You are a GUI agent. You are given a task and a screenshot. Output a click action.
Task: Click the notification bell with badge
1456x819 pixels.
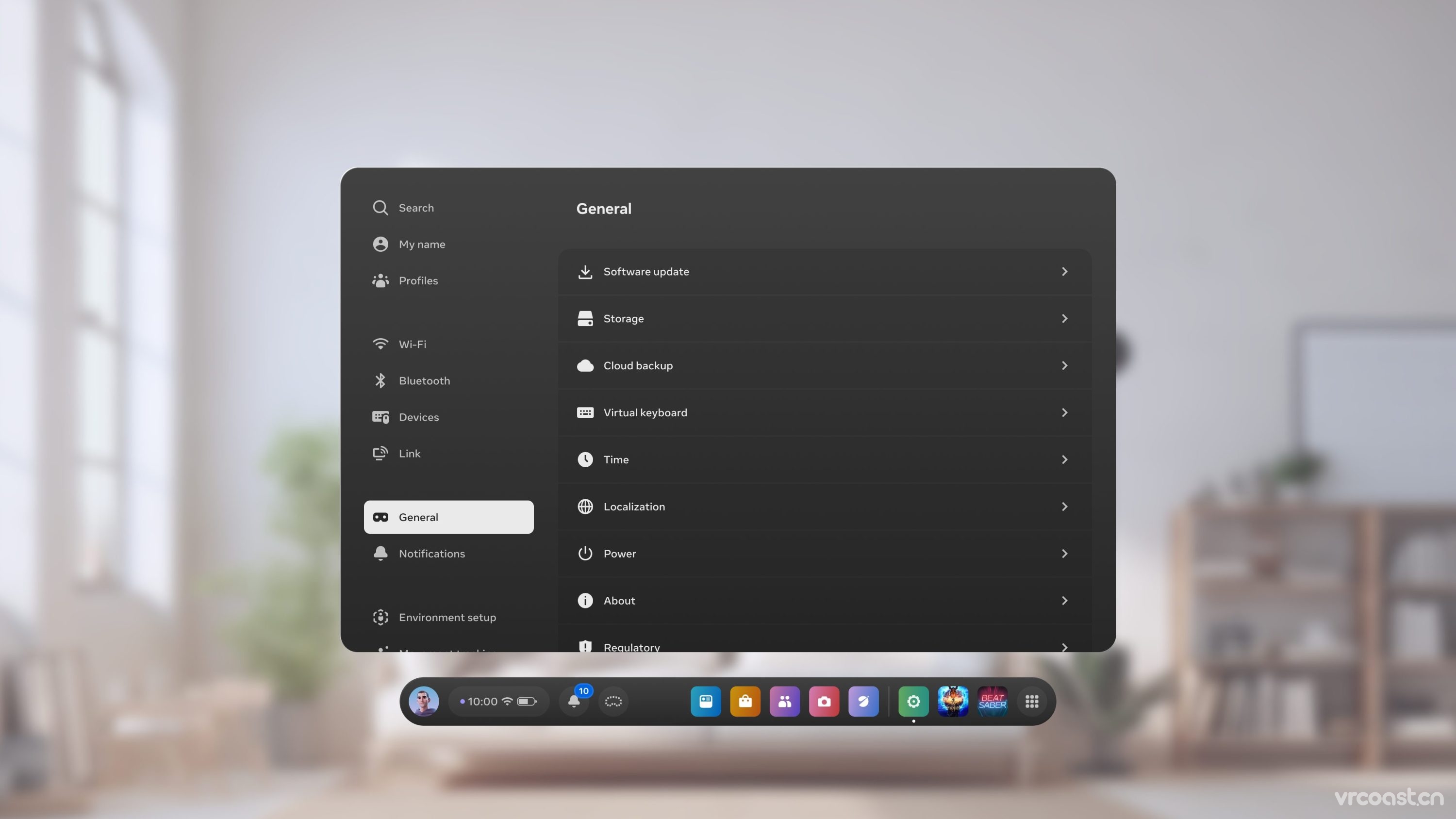click(x=574, y=701)
